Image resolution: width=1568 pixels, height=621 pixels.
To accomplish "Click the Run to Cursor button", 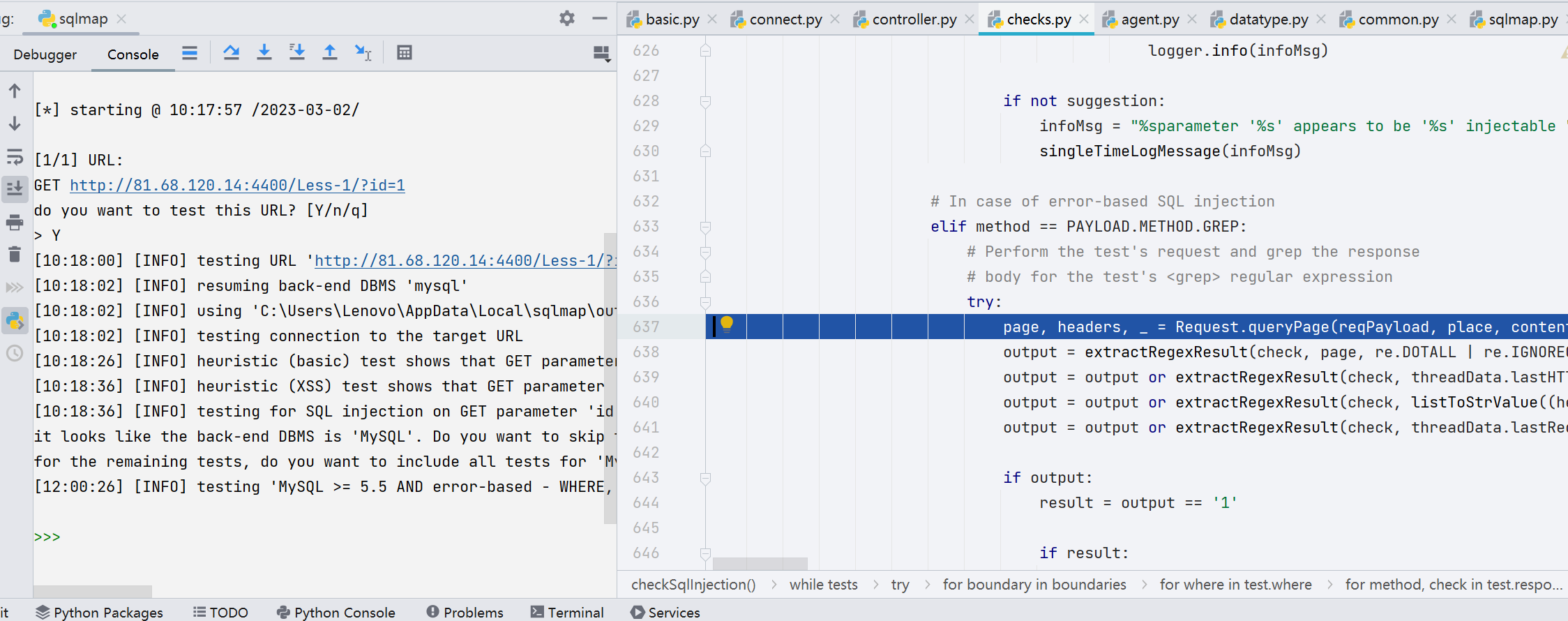I will 363,53.
